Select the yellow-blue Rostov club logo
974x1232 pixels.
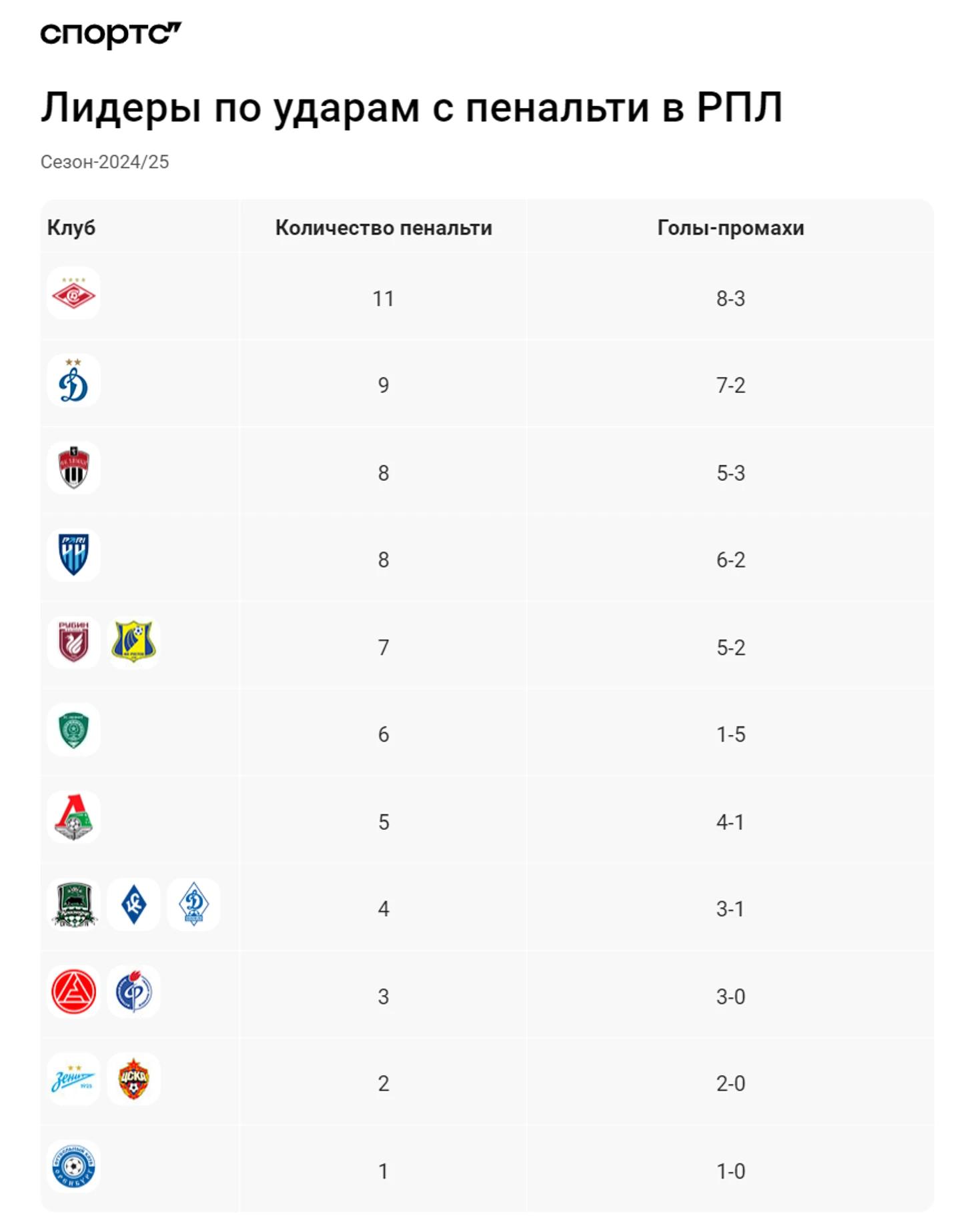133,642
